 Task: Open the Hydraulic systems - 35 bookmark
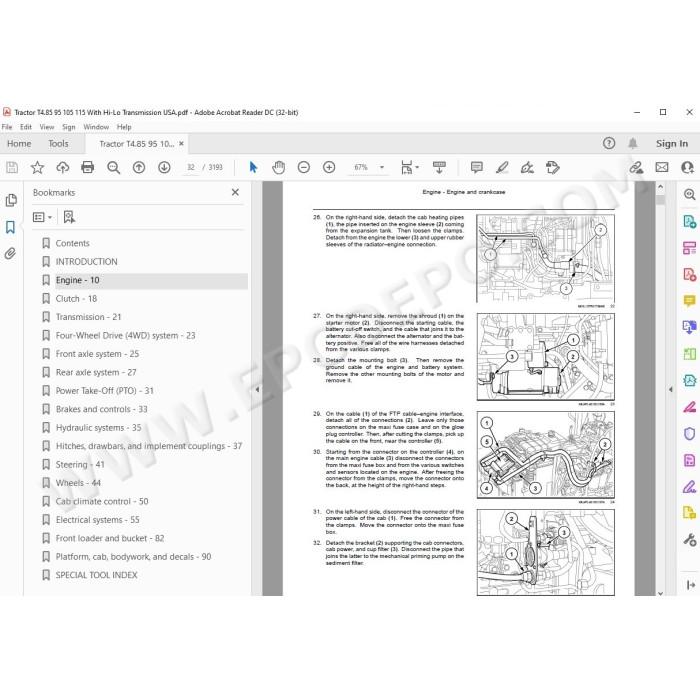point(98,428)
